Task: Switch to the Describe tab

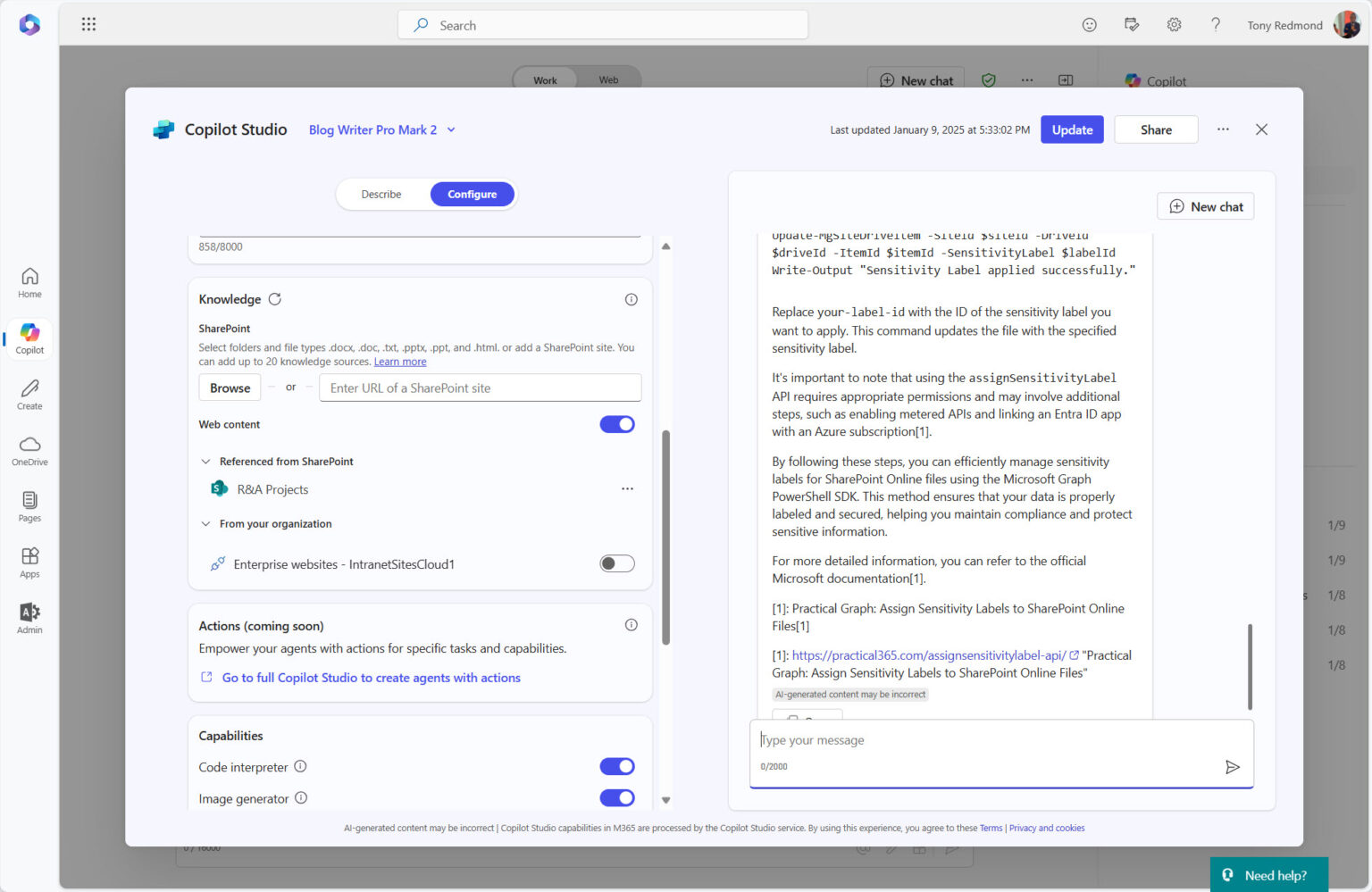Action: [381, 195]
